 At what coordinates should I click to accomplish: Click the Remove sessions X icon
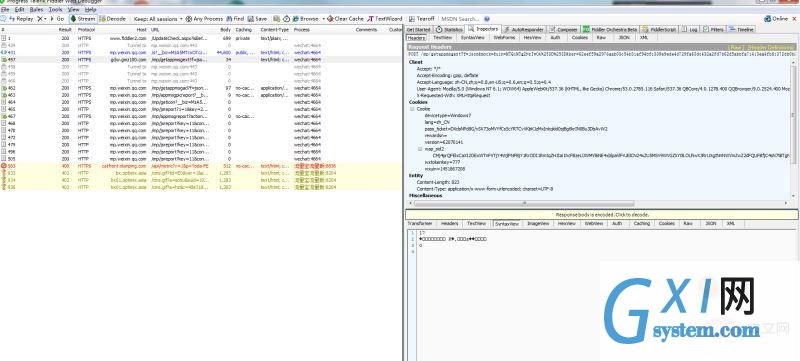(39, 19)
